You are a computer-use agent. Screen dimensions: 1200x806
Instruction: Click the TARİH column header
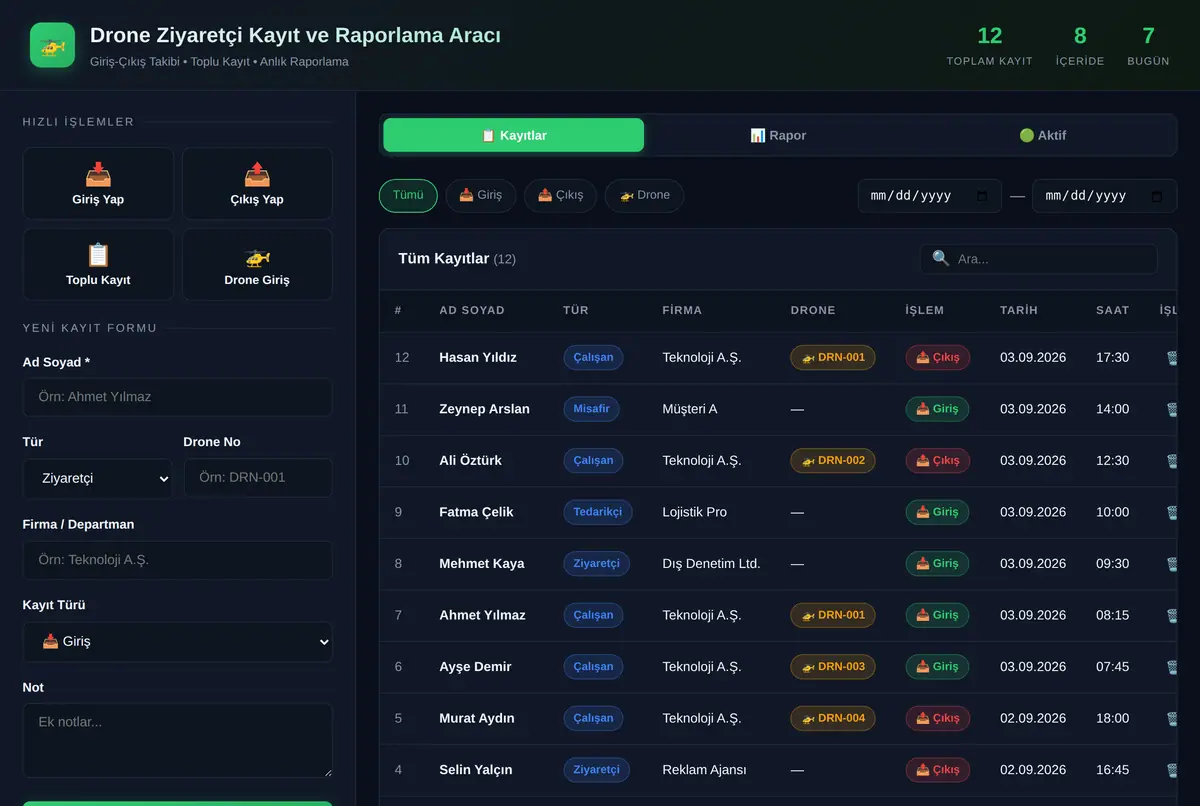coord(1019,310)
